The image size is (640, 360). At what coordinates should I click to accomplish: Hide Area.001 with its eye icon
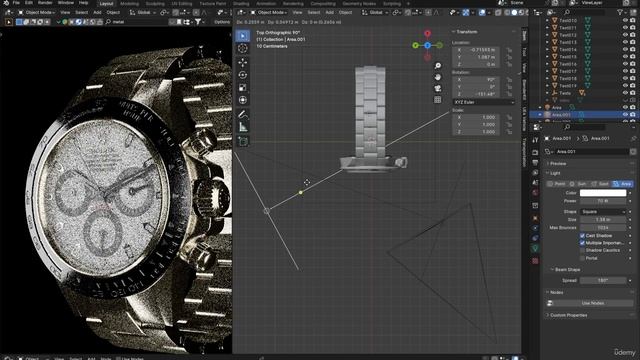coord(625,115)
